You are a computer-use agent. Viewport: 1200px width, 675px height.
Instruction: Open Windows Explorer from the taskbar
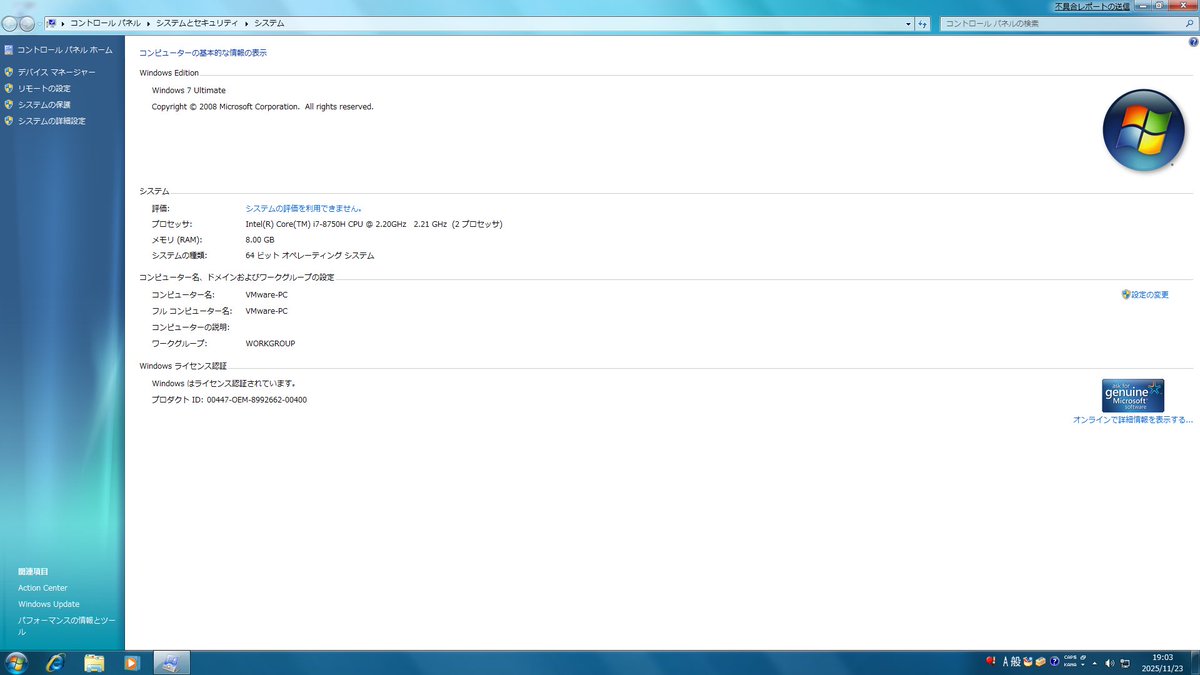[x=94, y=662]
